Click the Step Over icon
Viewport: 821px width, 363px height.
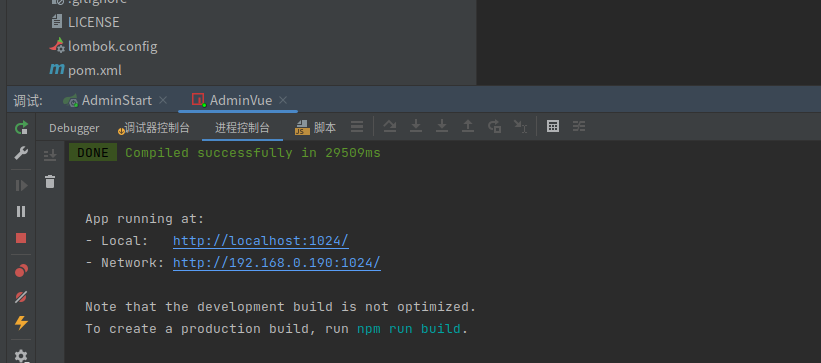click(x=390, y=126)
